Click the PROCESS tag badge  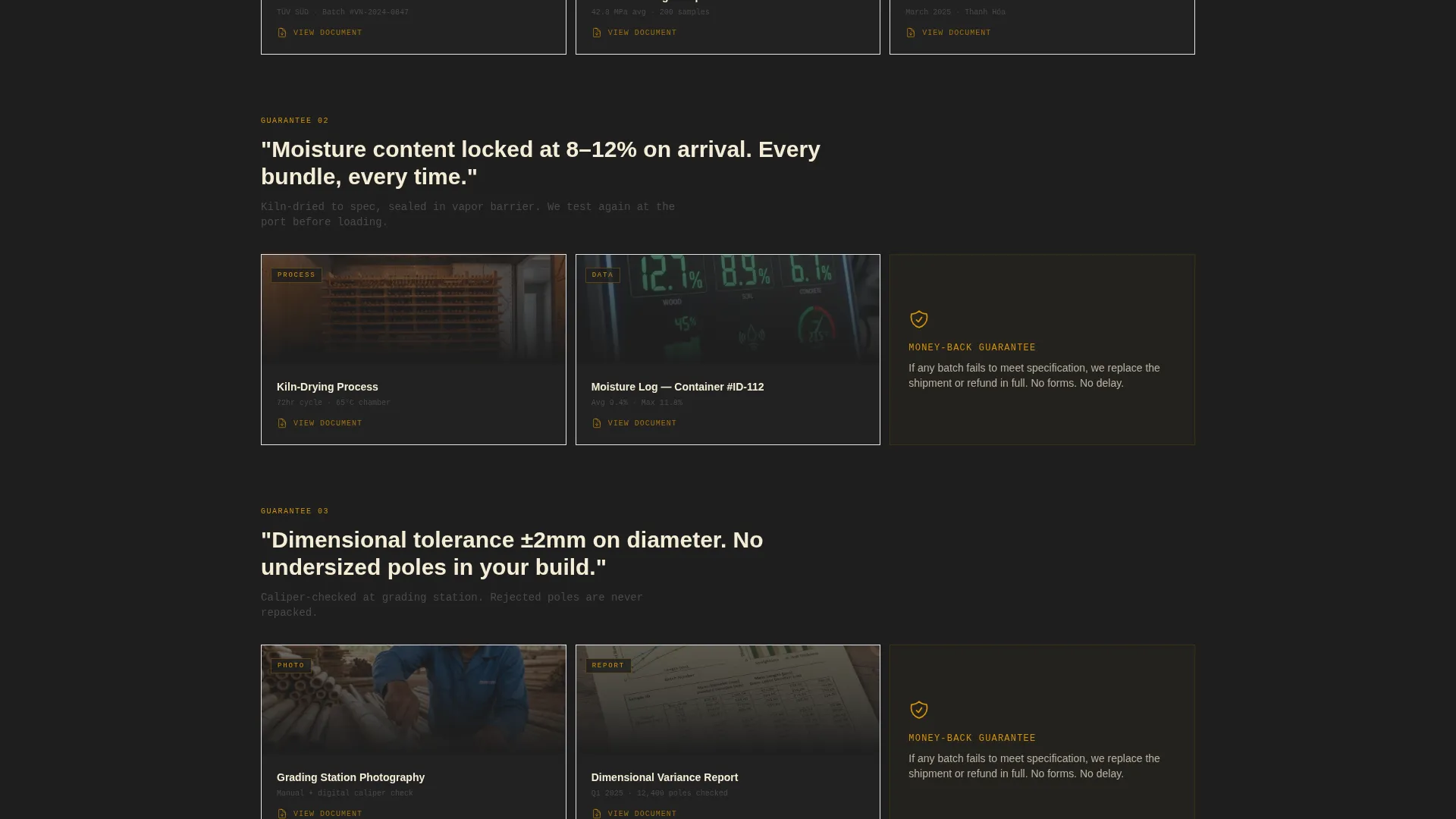(x=297, y=275)
